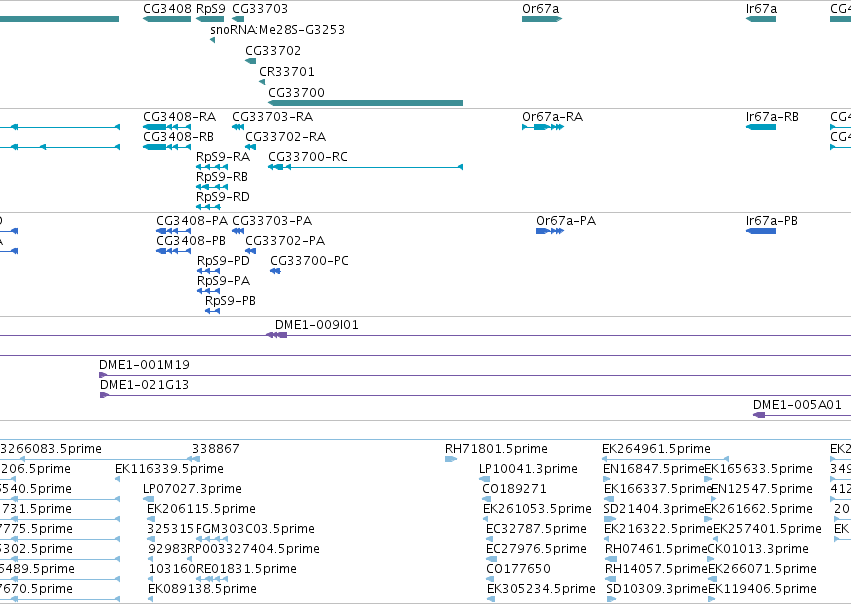
Task: Click the CR33701 small gene glyph
Action: tap(262, 82)
